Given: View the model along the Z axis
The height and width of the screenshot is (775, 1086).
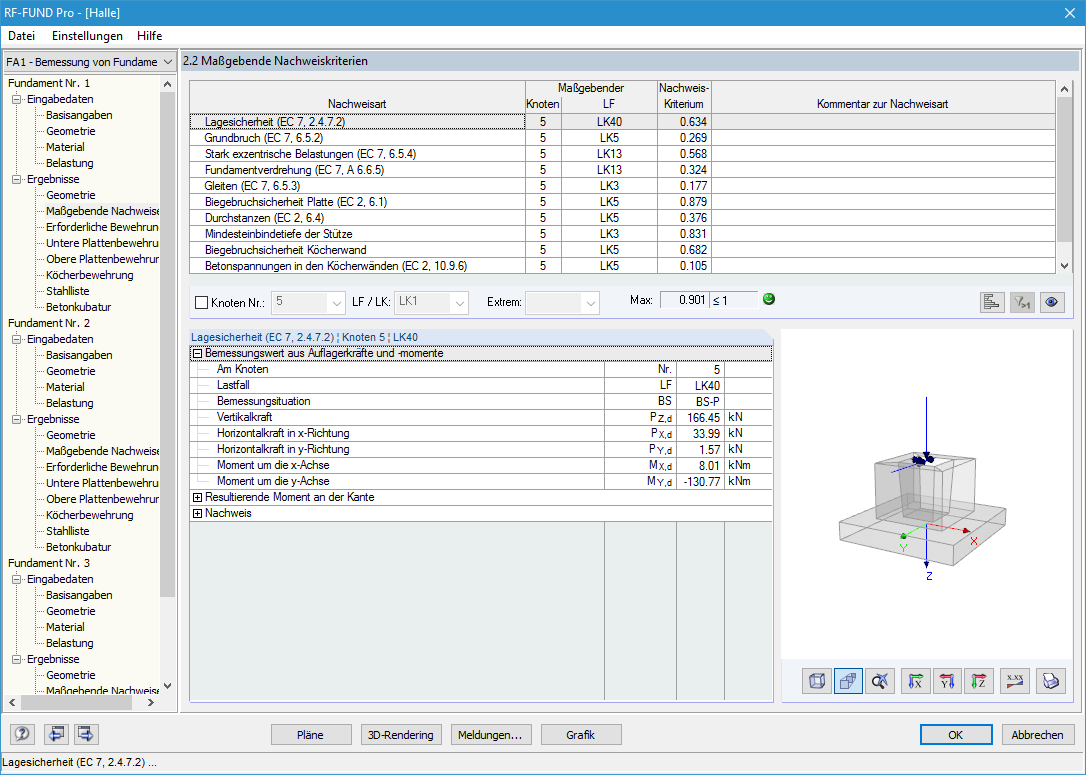Looking at the screenshot, I should [979, 682].
